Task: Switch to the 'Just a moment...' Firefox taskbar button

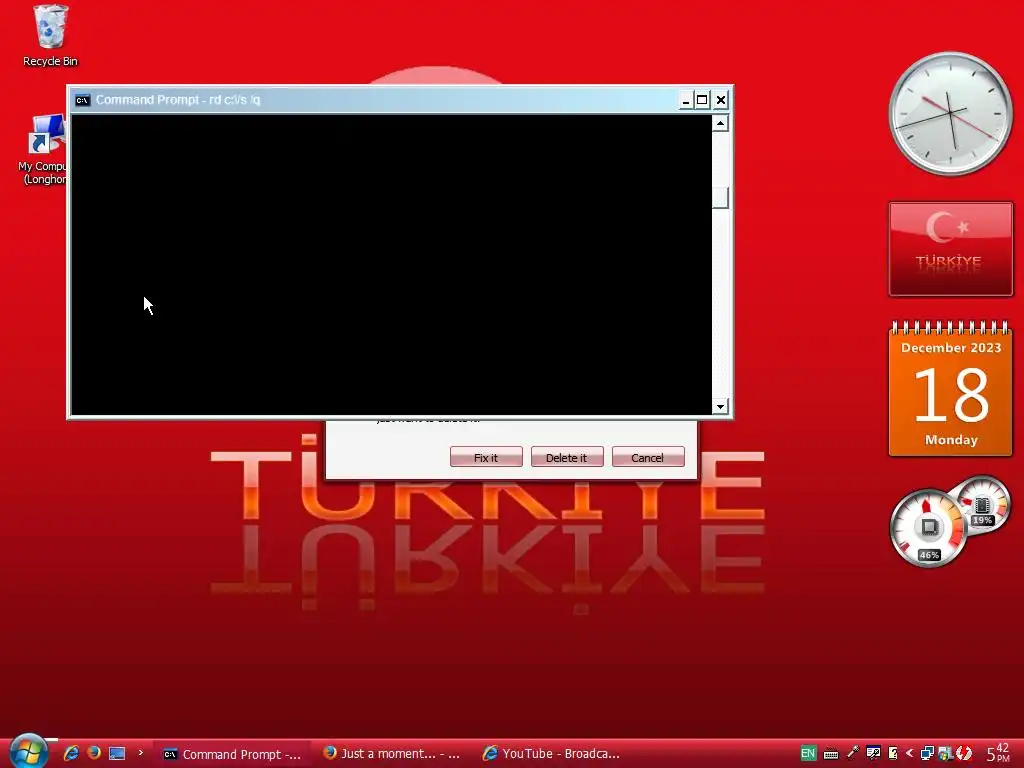Action: pos(393,754)
